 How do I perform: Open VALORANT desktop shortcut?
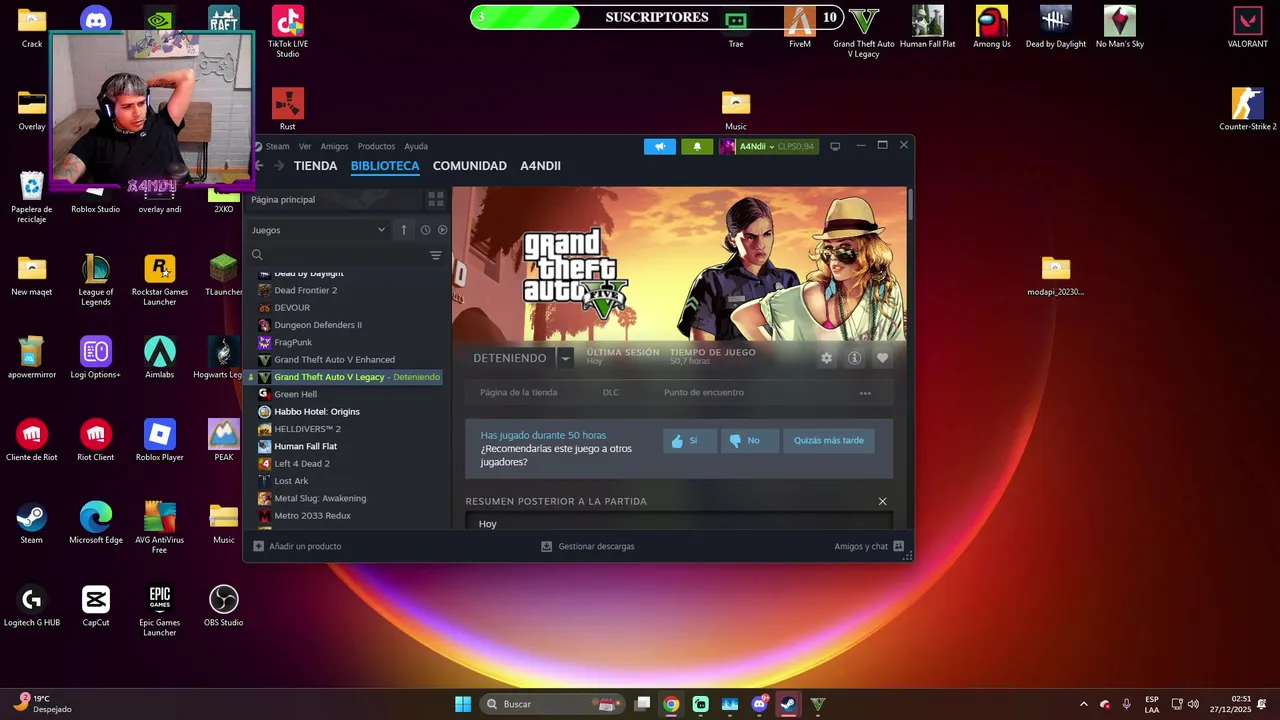coord(1248,27)
